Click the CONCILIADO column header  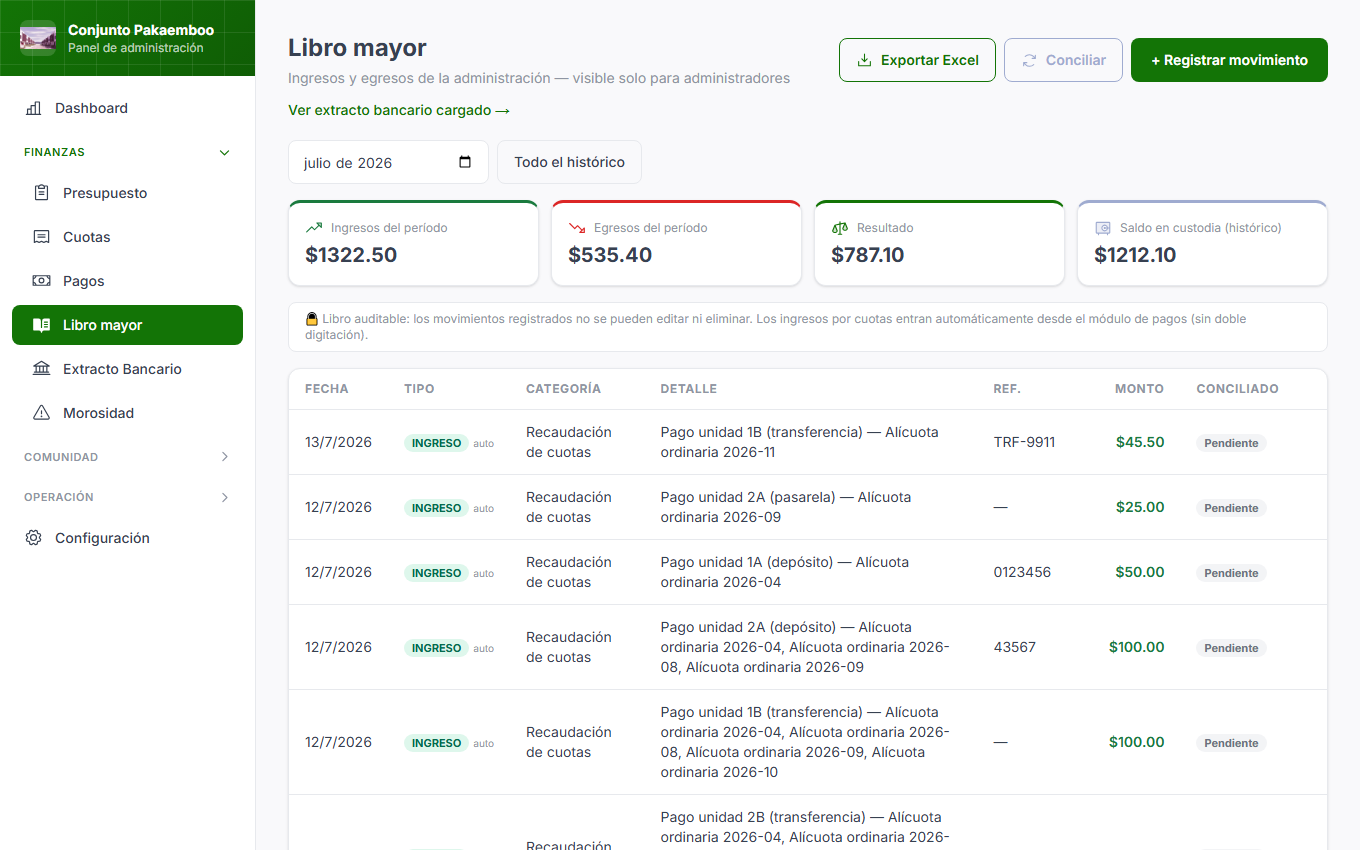pos(1237,389)
